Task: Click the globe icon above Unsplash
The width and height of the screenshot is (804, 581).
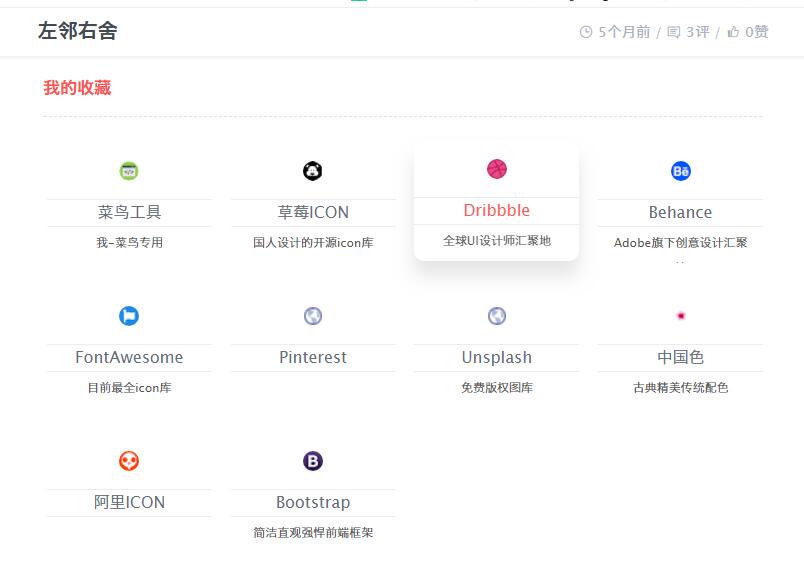Action: 497,316
